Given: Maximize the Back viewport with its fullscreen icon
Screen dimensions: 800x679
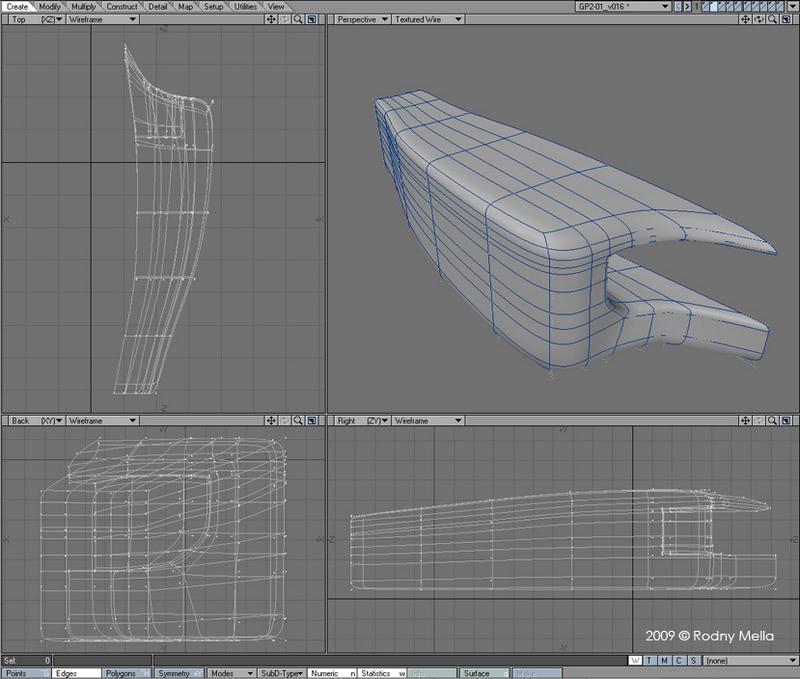Looking at the screenshot, I should point(312,421).
